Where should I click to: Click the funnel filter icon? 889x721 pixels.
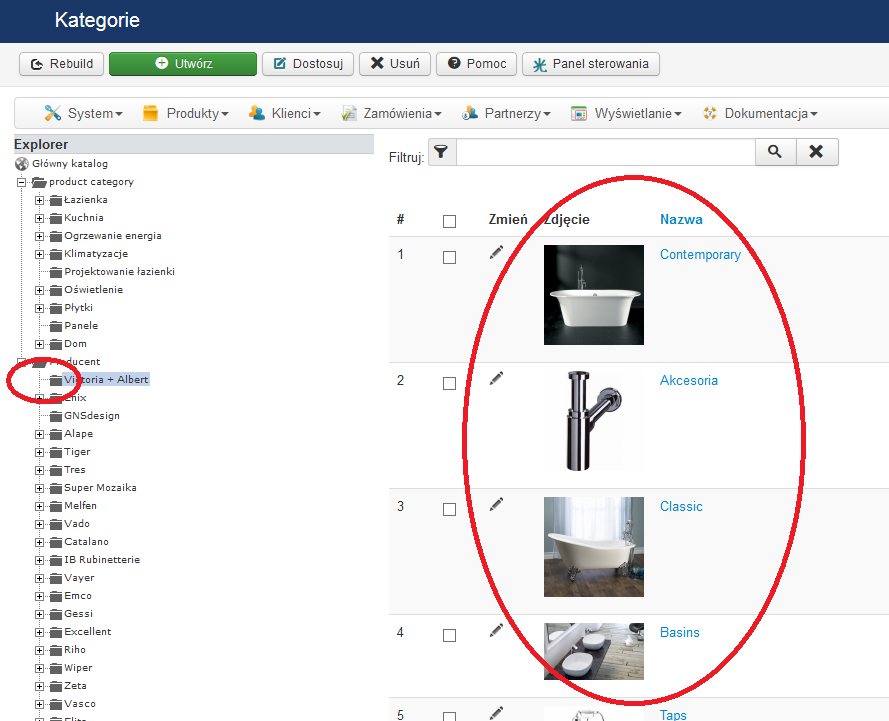coord(442,152)
